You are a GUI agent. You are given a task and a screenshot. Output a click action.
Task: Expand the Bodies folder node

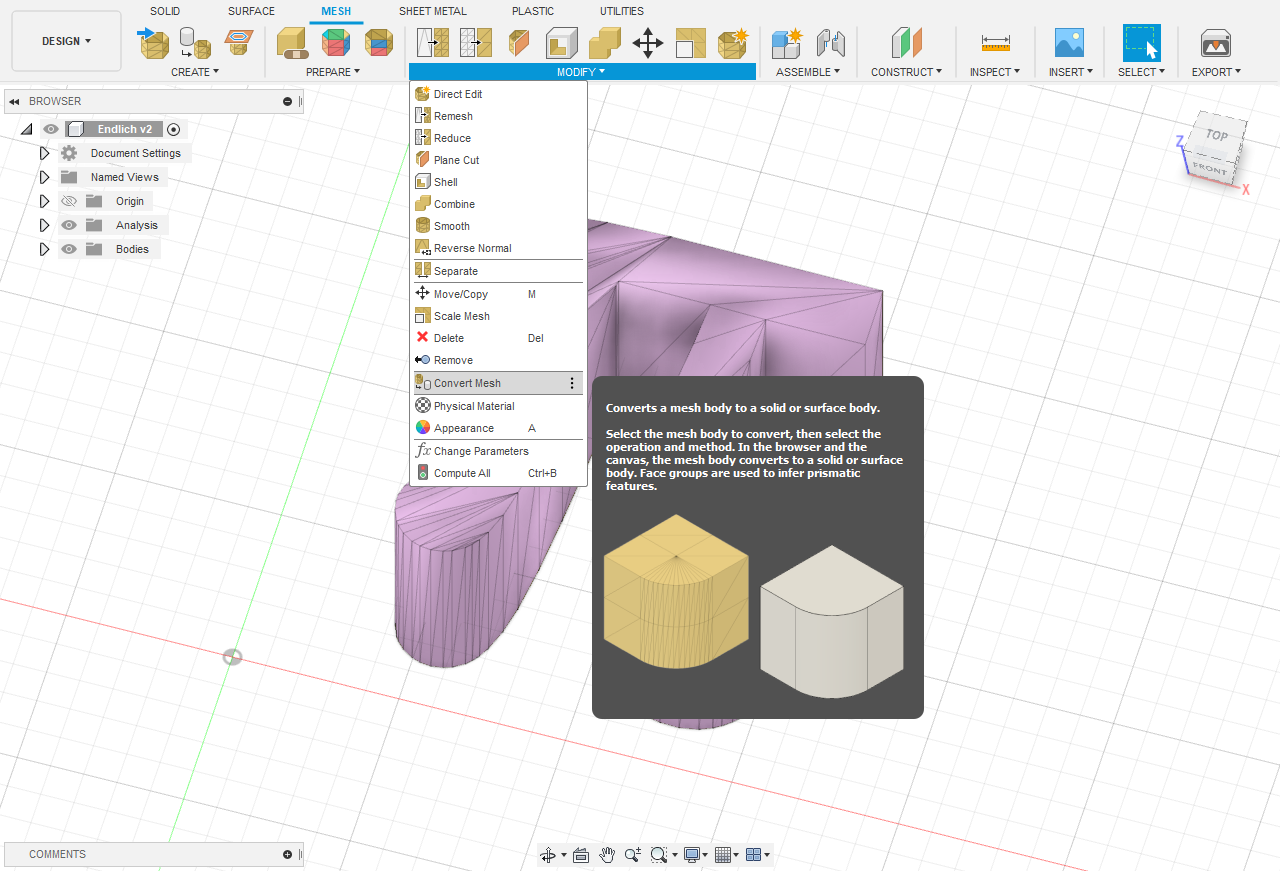44,249
